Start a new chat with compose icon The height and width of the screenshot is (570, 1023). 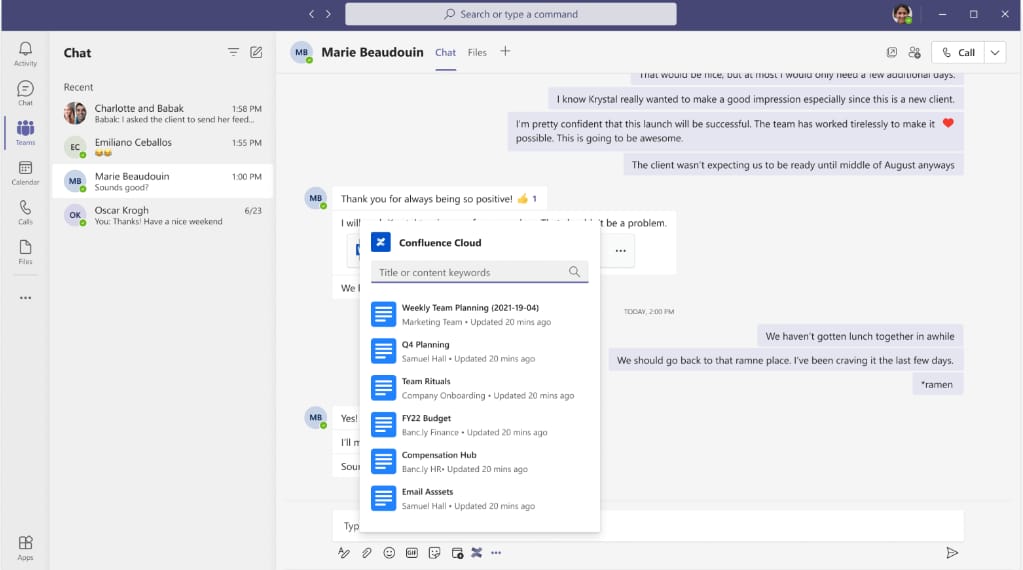click(256, 52)
